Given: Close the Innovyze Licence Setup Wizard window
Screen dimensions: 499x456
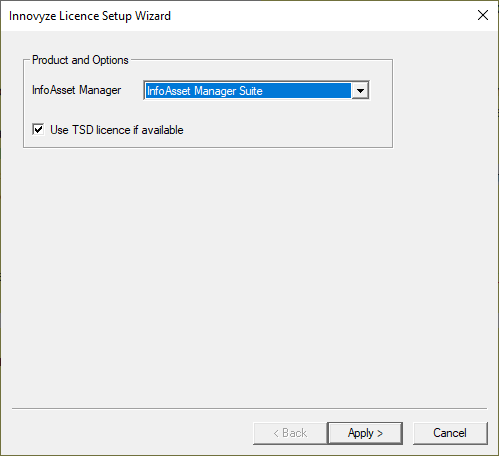Looking at the screenshot, I should pos(483,15).
